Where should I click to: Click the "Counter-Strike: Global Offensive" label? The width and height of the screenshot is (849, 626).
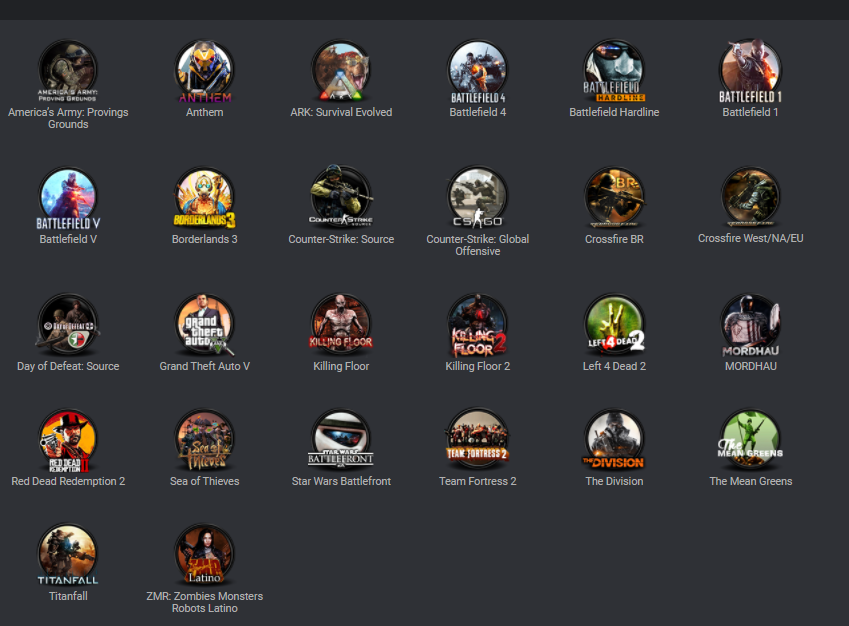[478, 245]
